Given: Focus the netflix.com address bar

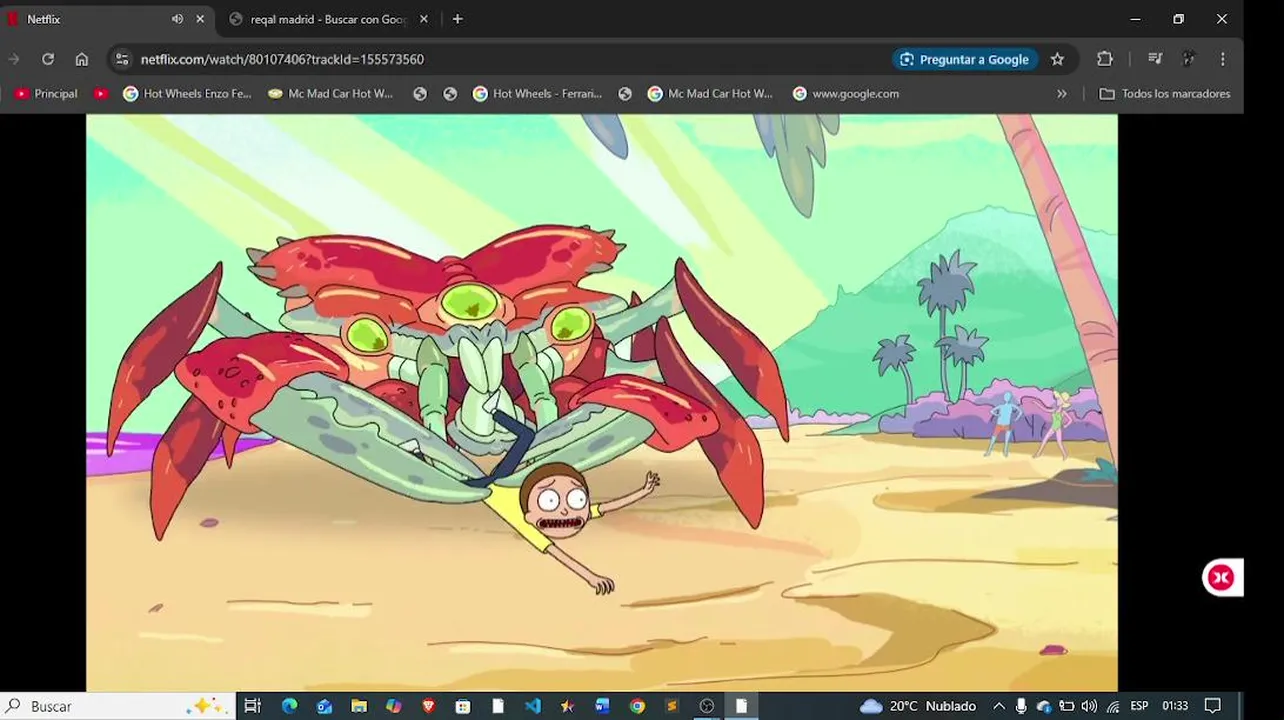Looking at the screenshot, I should 500,59.
